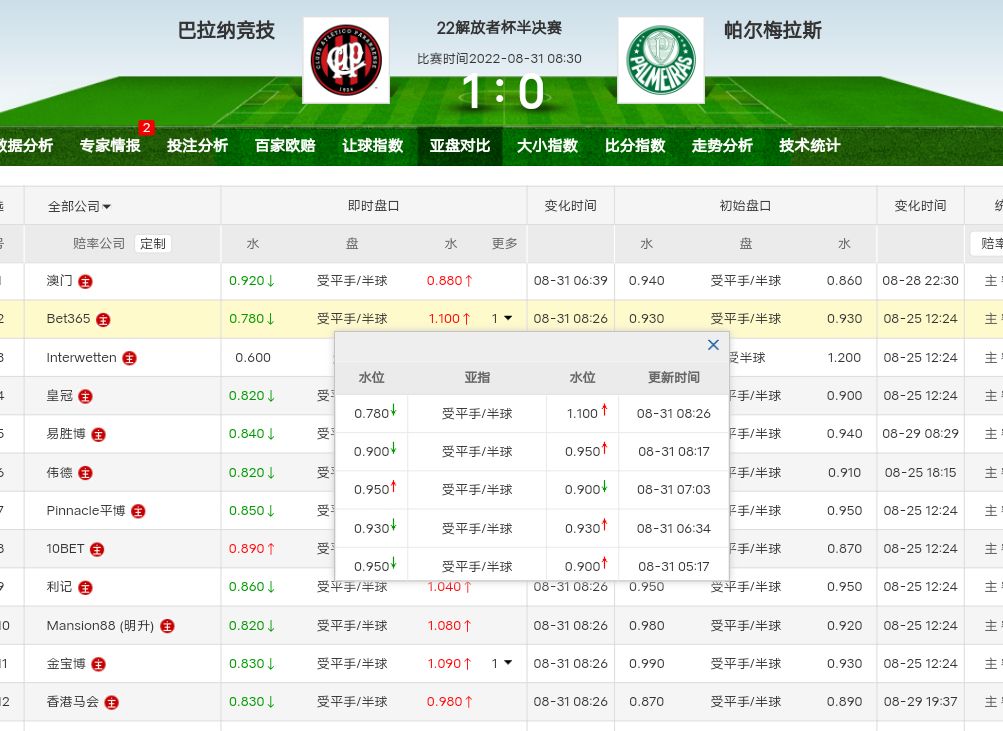Click the red 主 icon next to Bet365
The width and height of the screenshot is (1003, 731).
pos(103,320)
